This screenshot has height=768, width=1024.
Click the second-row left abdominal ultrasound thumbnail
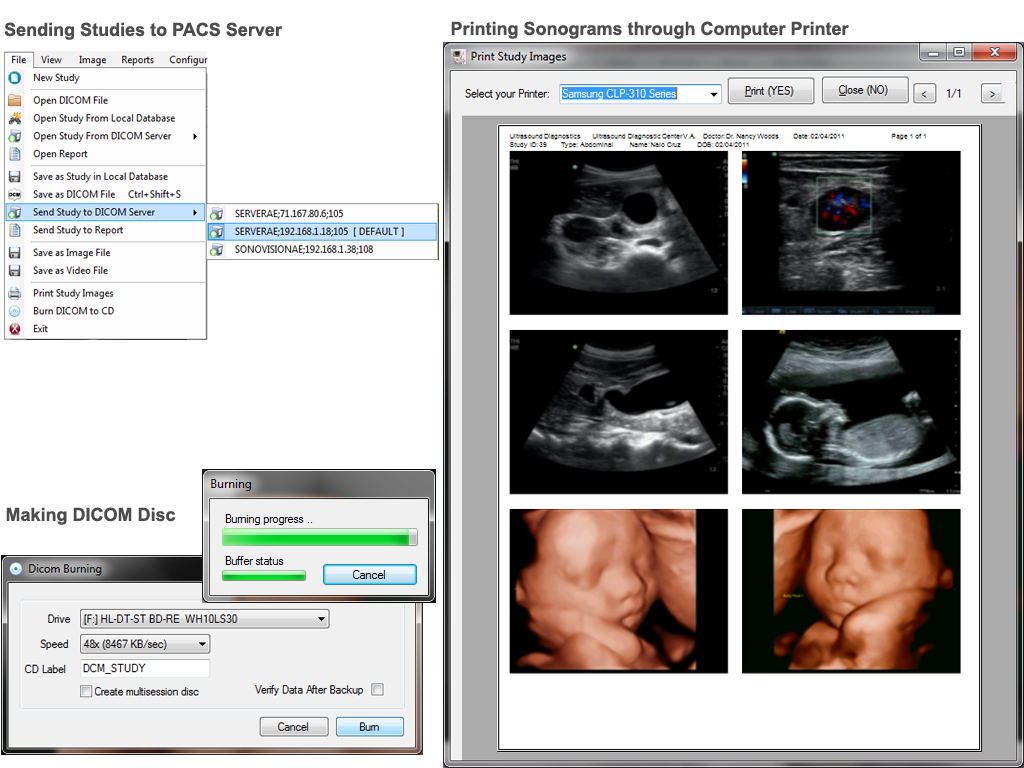coord(618,411)
